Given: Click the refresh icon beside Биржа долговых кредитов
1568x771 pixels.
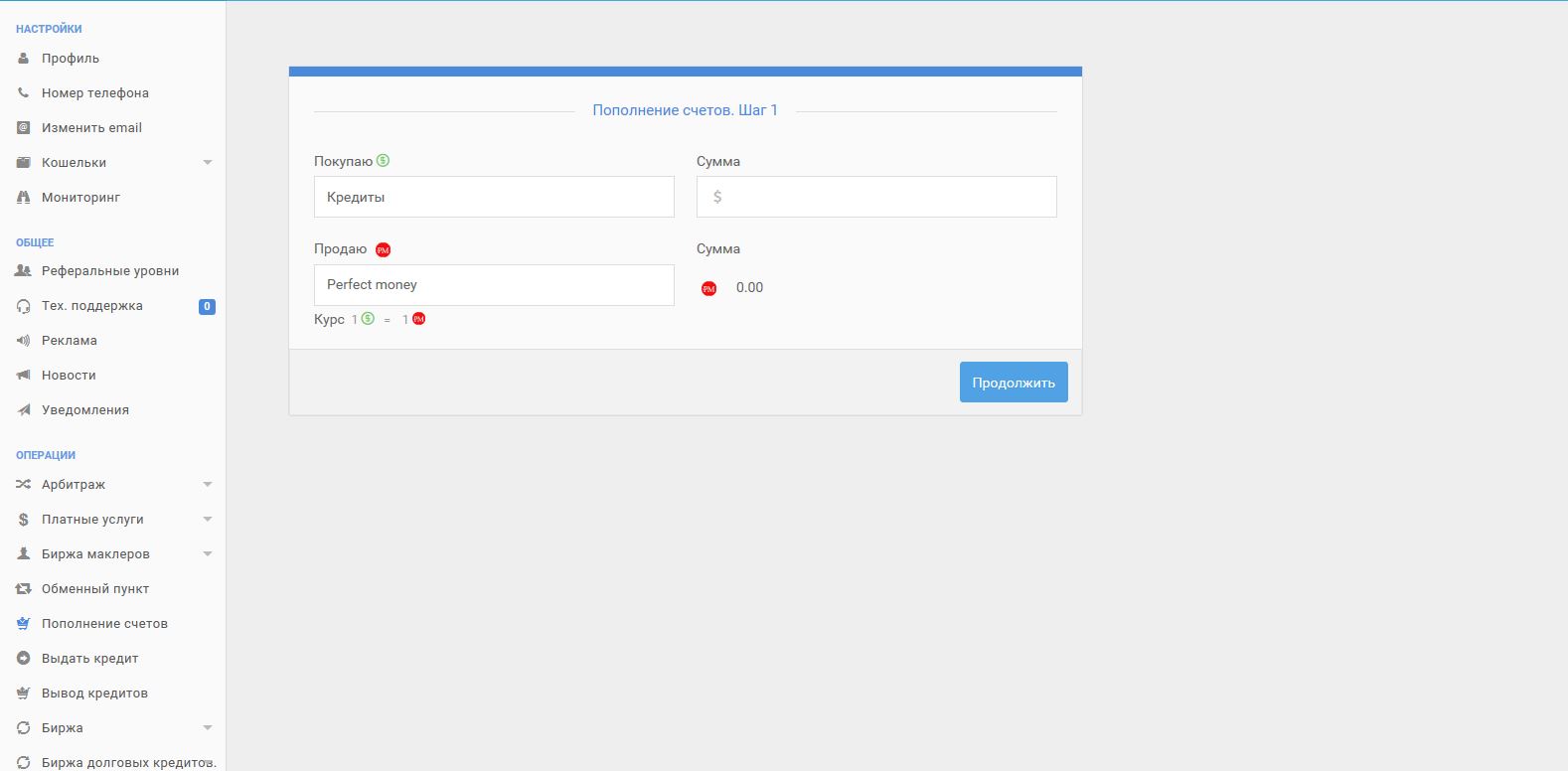Looking at the screenshot, I should [x=24, y=763].
